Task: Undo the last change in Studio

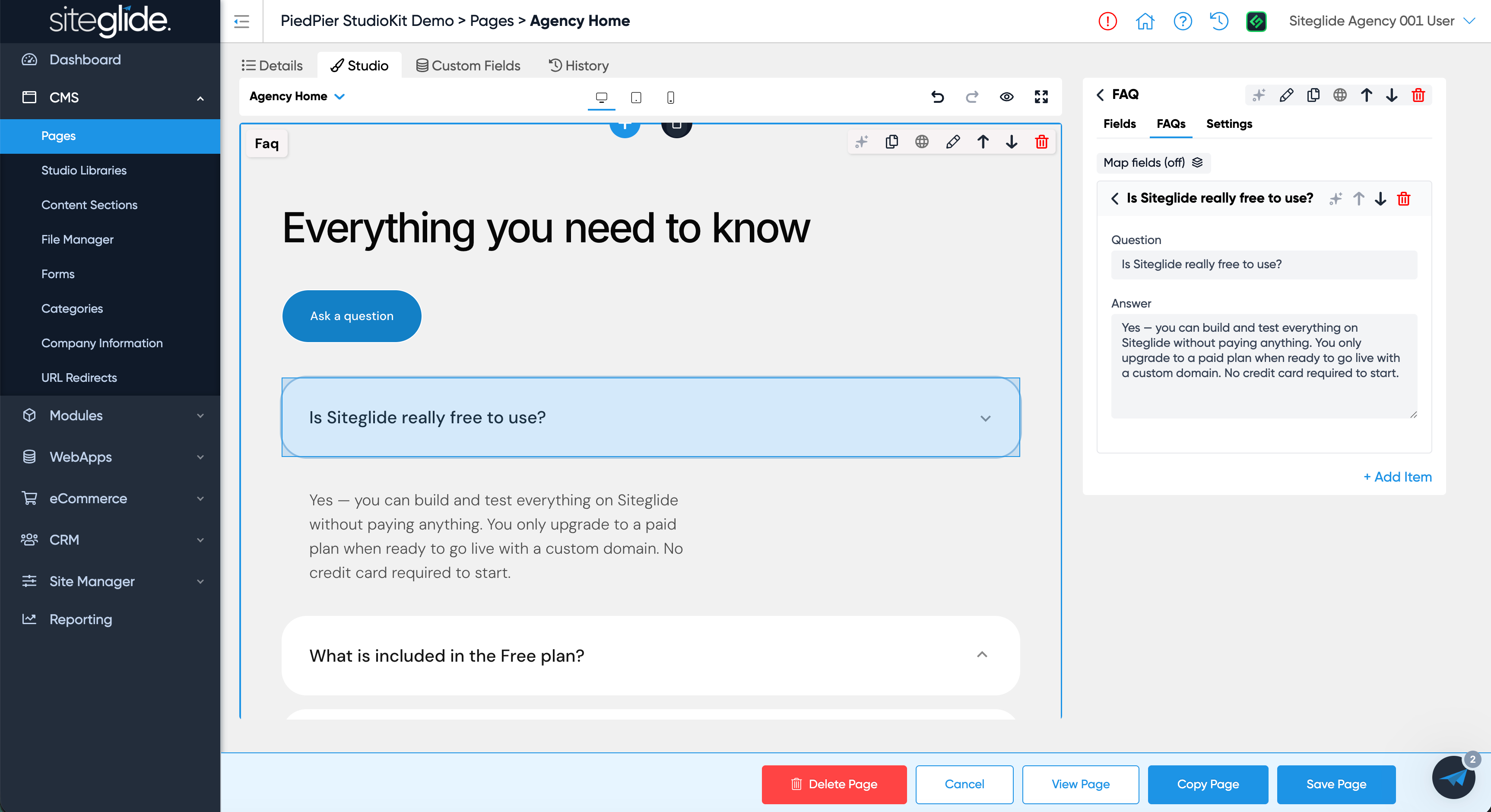Action: click(x=938, y=97)
